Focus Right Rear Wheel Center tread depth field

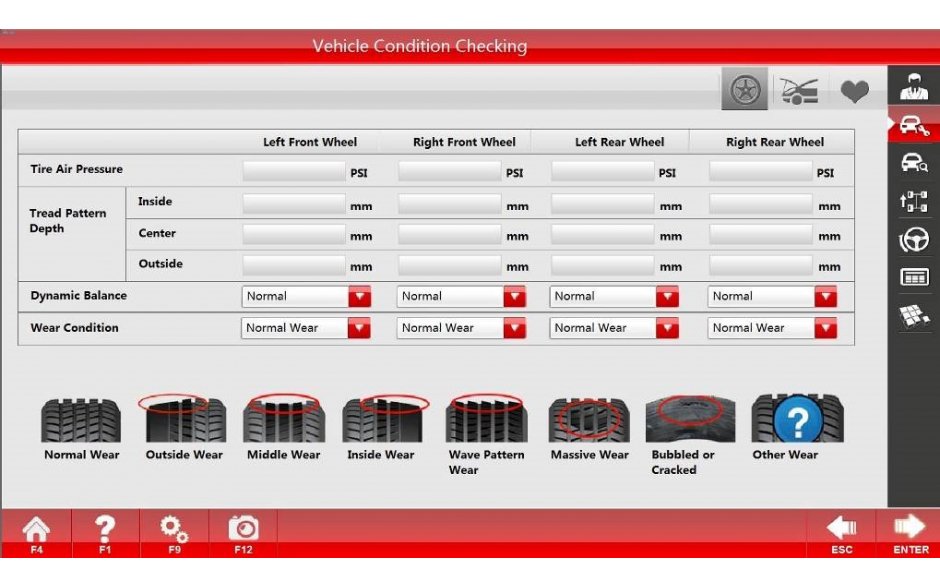[760, 234]
